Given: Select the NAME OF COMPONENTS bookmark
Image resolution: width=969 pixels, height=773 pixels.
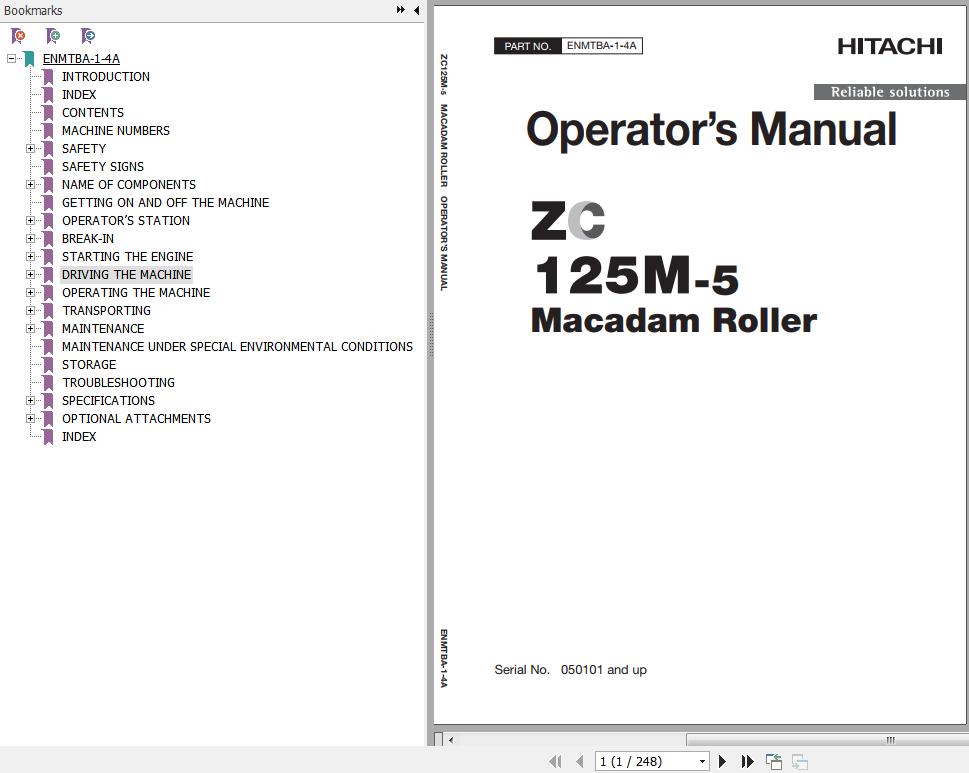Looking at the screenshot, I should (129, 184).
